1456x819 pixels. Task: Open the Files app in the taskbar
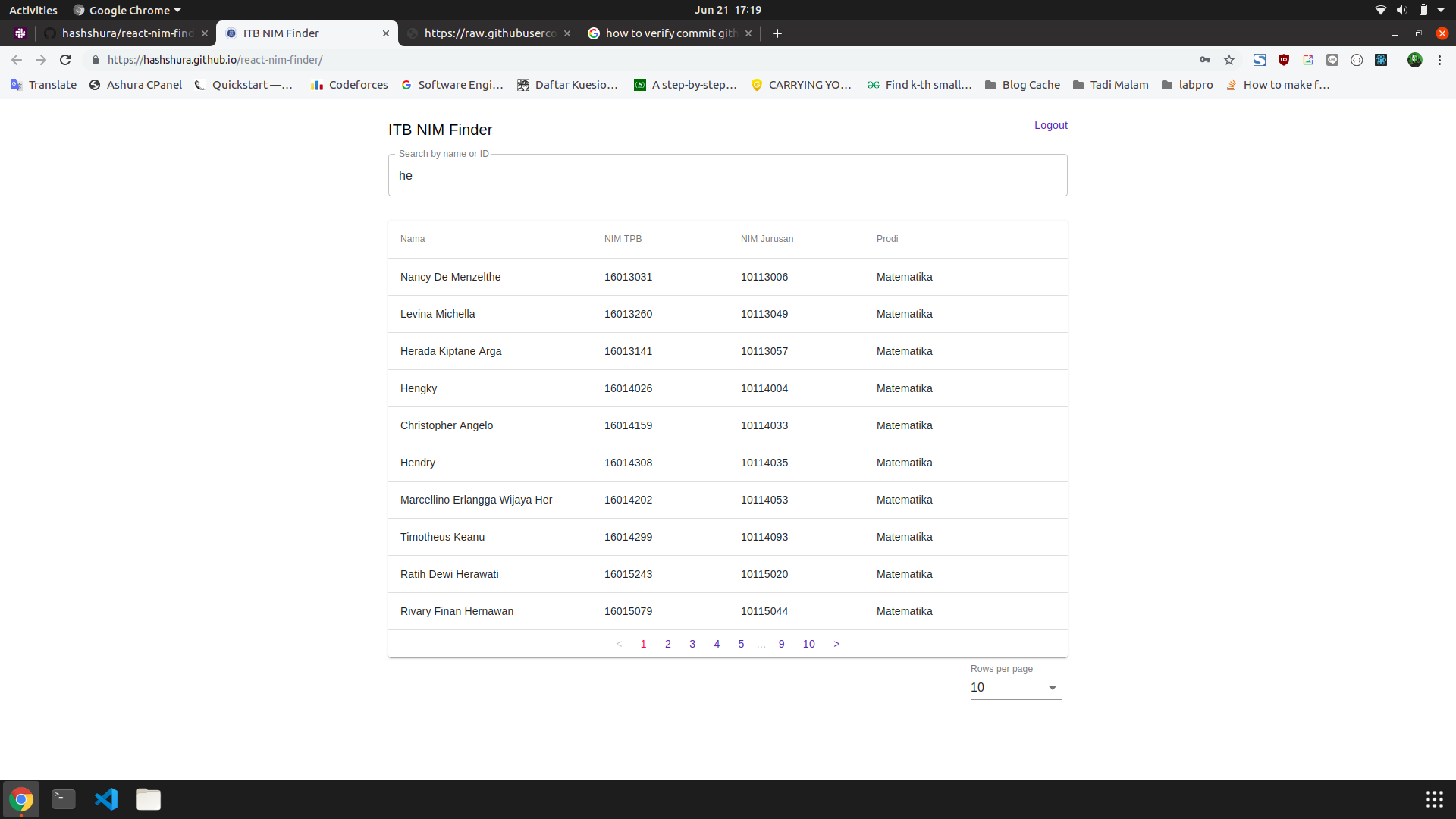tap(149, 799)
